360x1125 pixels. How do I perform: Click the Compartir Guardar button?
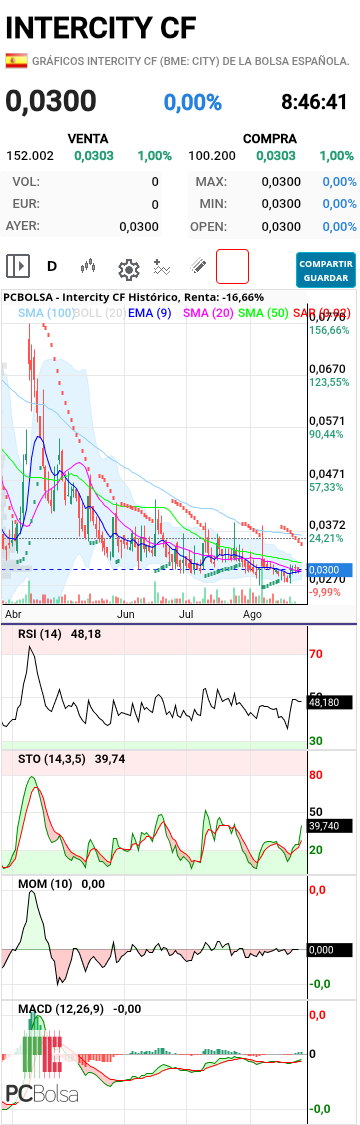[326, 270]
